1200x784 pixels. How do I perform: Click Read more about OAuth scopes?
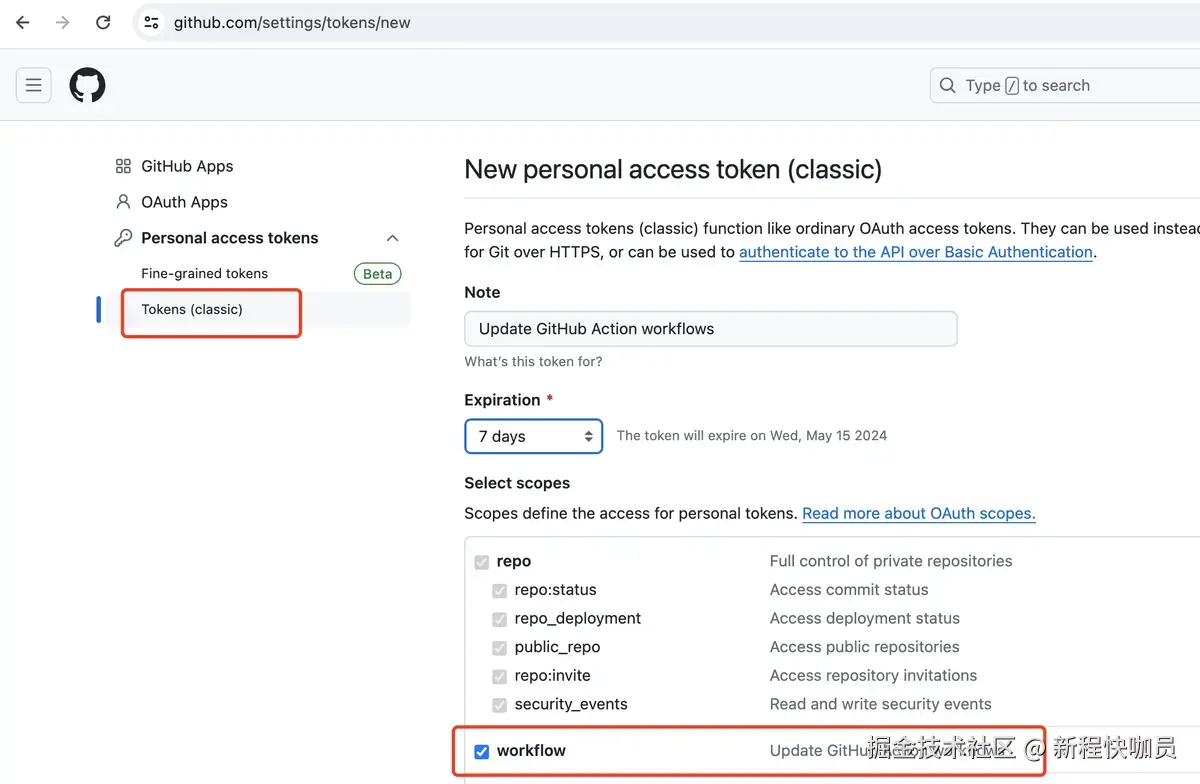pyautogui.click(x=917, y=513)
